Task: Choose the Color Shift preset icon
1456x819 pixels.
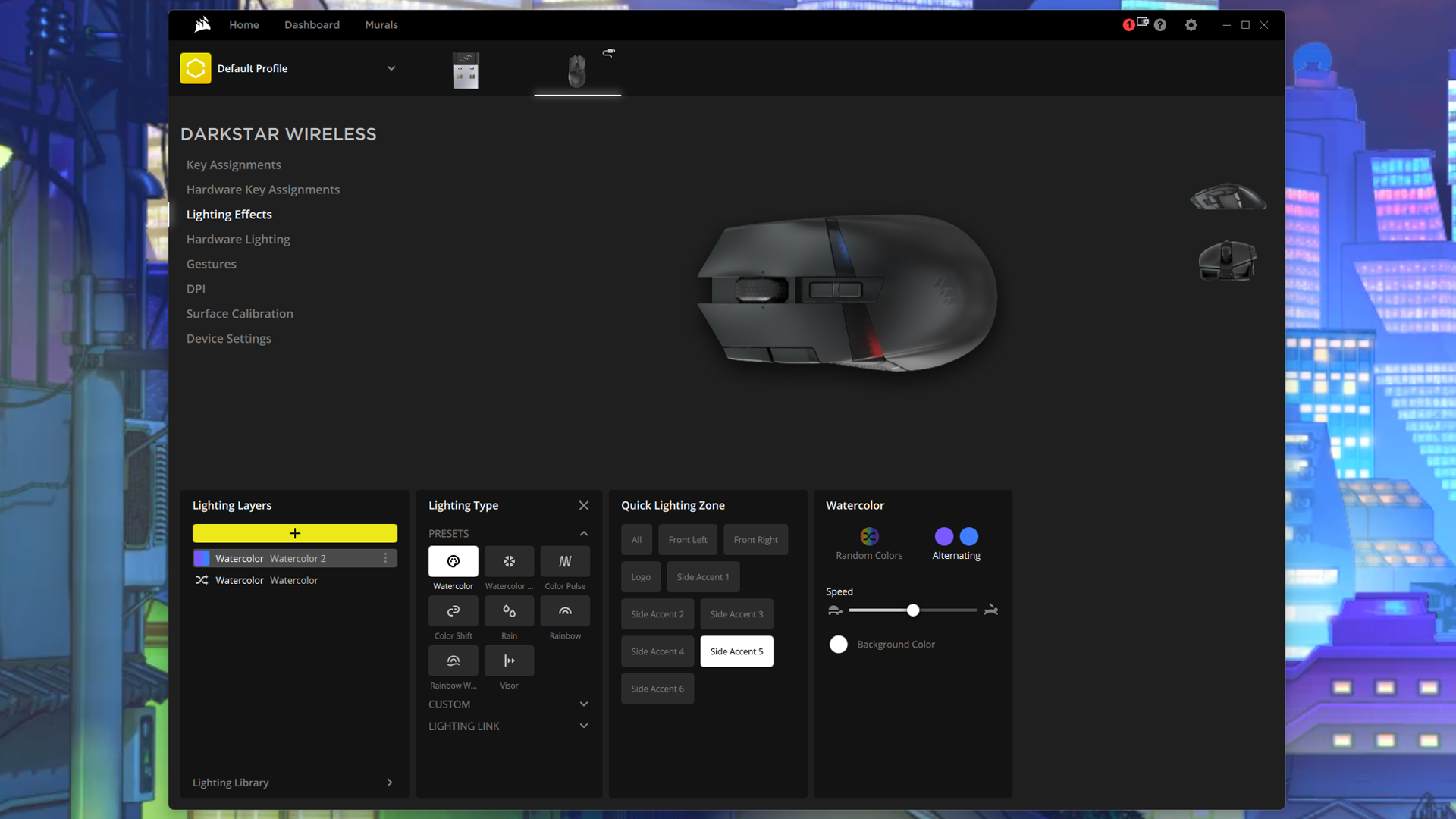Action: pos(453,611)
